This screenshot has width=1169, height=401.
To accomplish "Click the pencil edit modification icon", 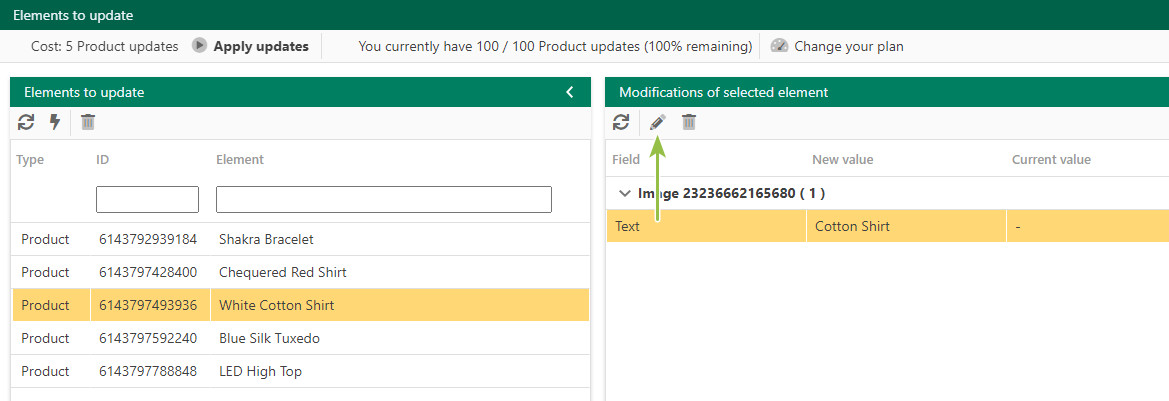I will pyautogui.click(x=658, y=122).
